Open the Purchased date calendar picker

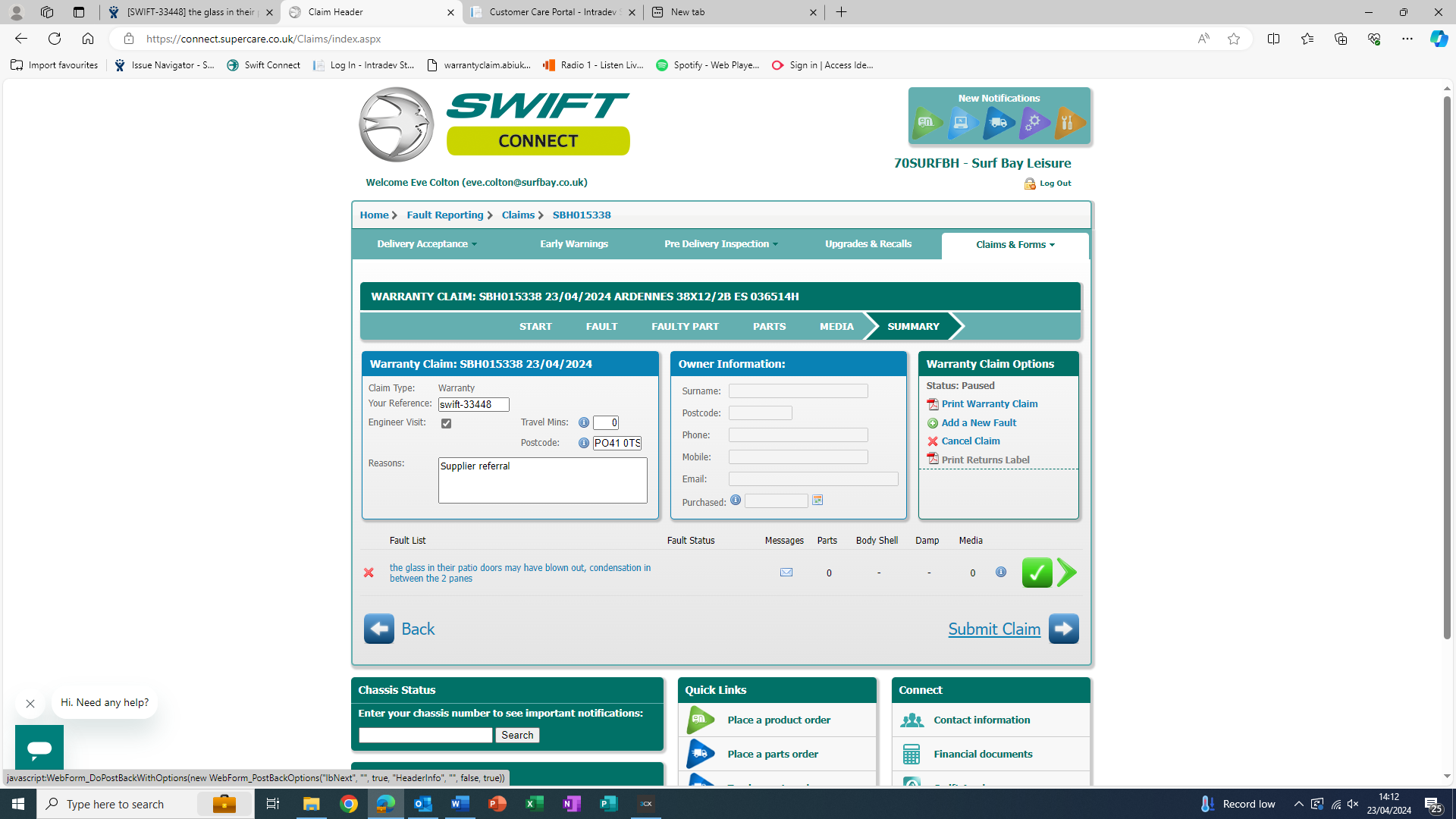817,500
